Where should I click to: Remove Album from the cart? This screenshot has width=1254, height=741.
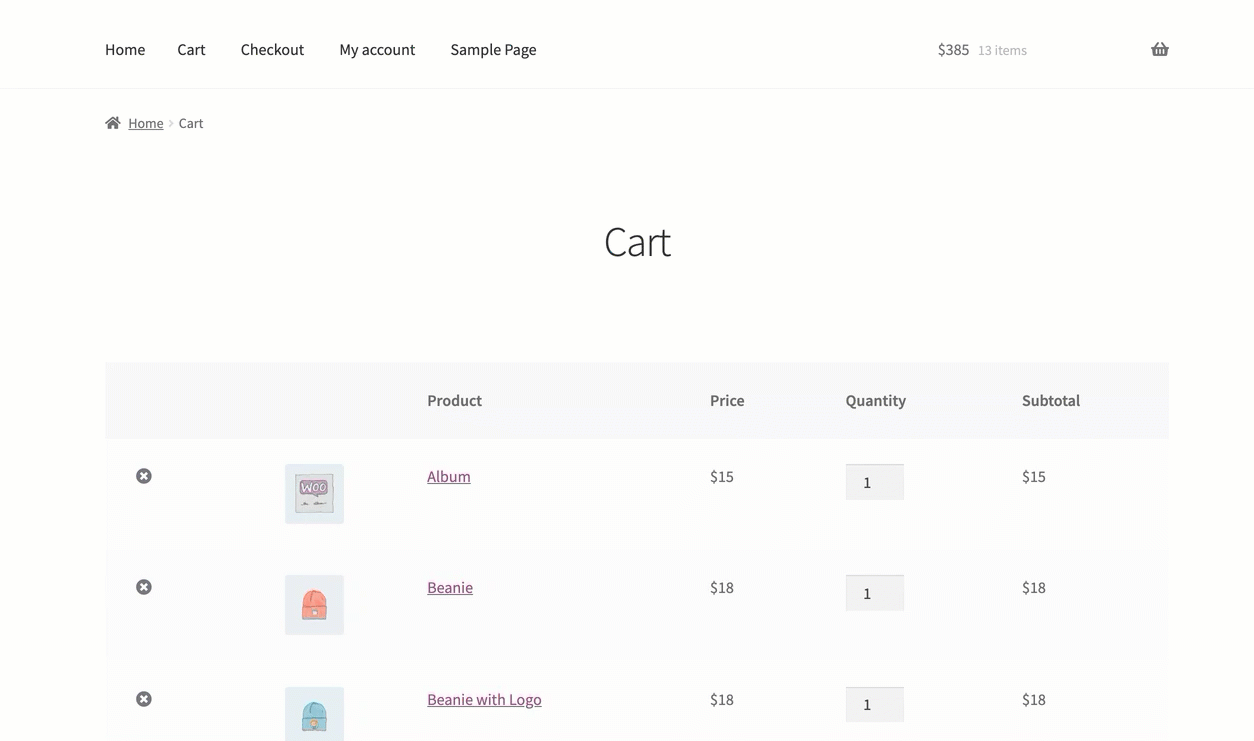144,476
